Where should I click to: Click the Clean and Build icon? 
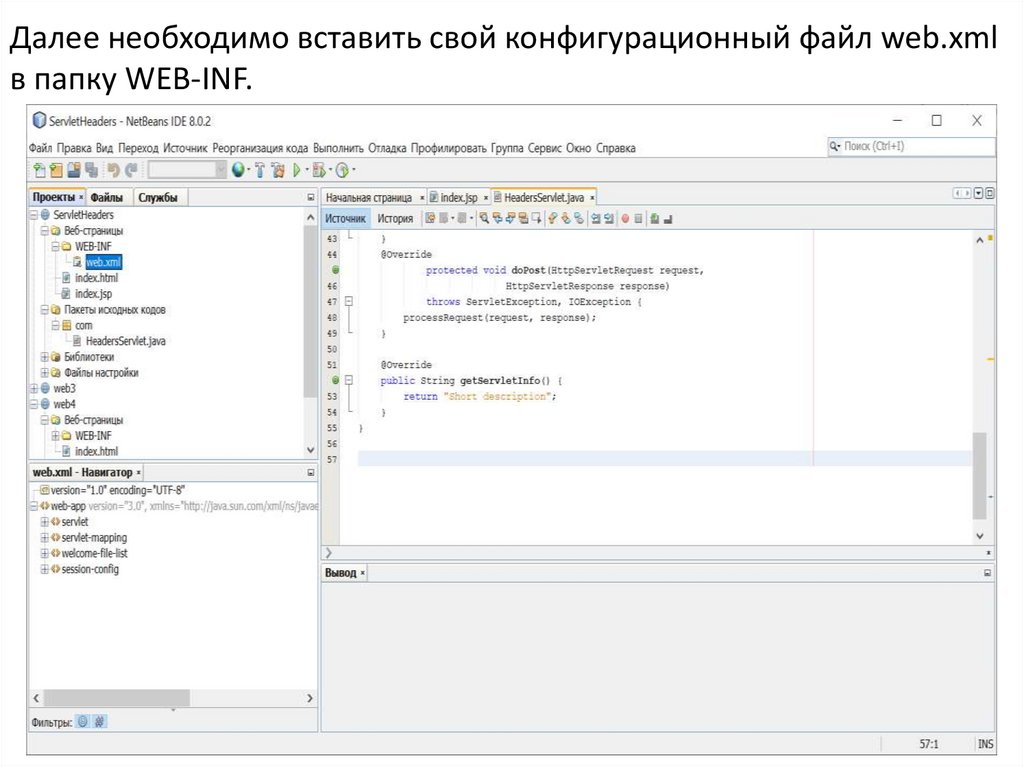tap(278, 170)
